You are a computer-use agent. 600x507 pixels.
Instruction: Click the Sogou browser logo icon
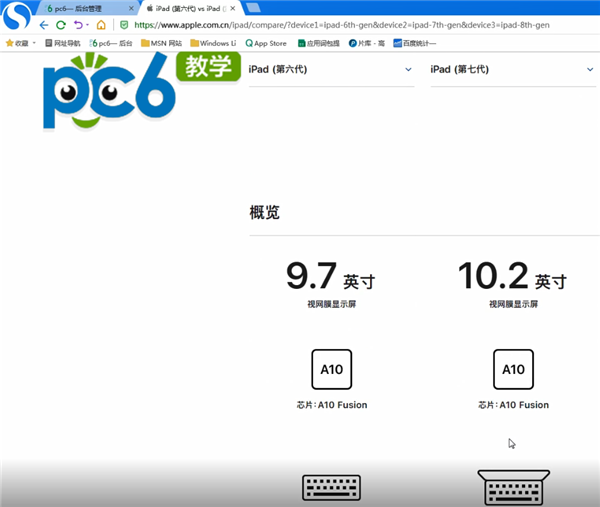click(x=16, y=15)
